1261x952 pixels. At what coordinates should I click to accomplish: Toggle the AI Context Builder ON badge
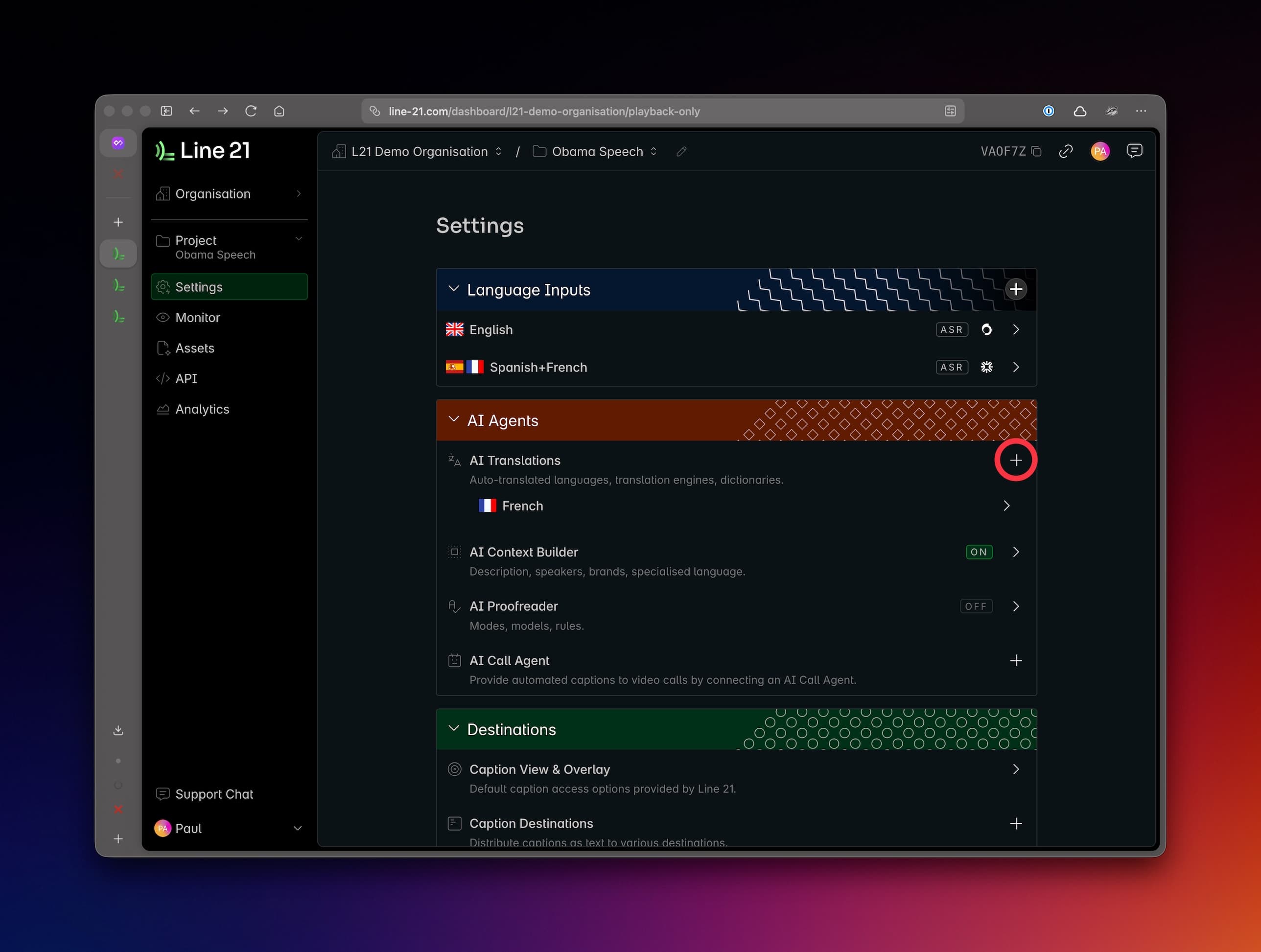click(x=978, y=552)
